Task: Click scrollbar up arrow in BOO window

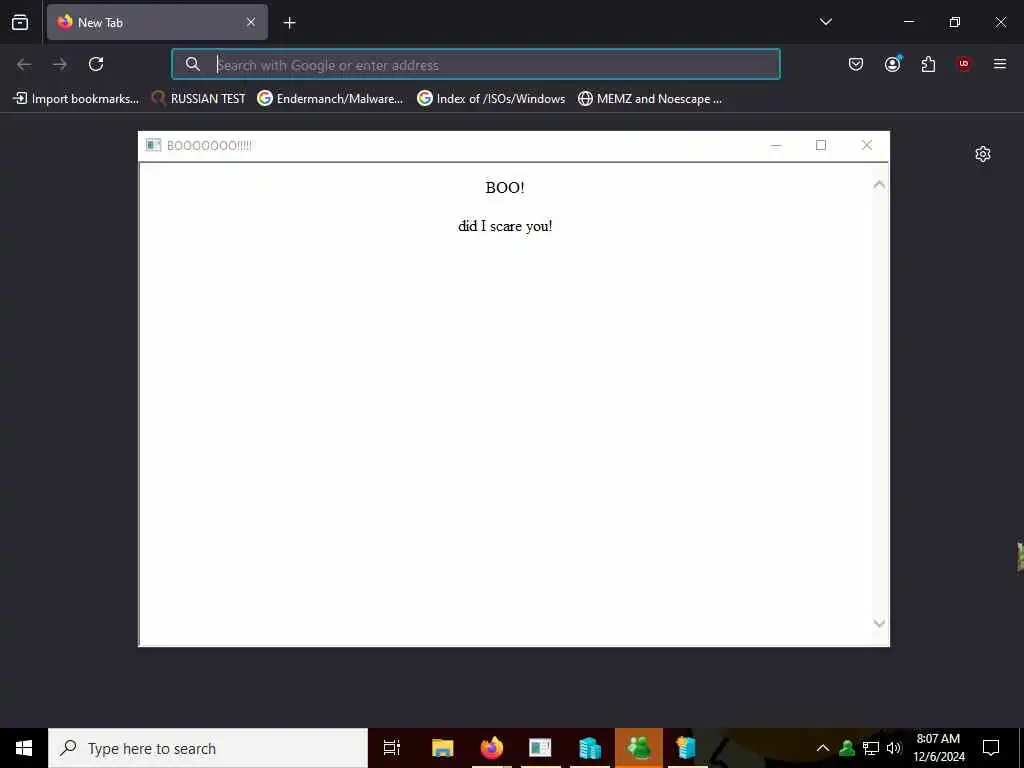Action: click(x=879, y=185)
